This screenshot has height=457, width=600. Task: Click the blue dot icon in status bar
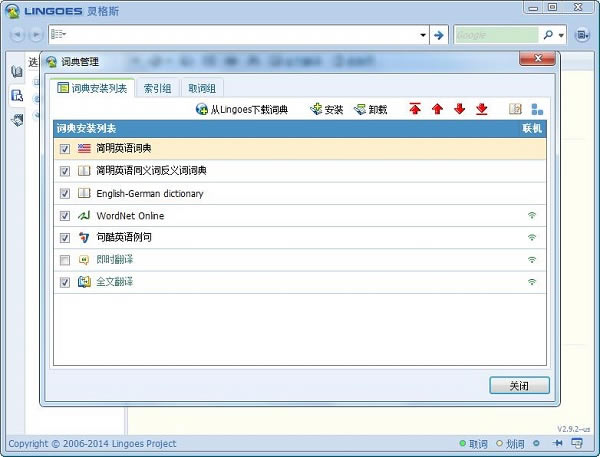coord(536,443)
